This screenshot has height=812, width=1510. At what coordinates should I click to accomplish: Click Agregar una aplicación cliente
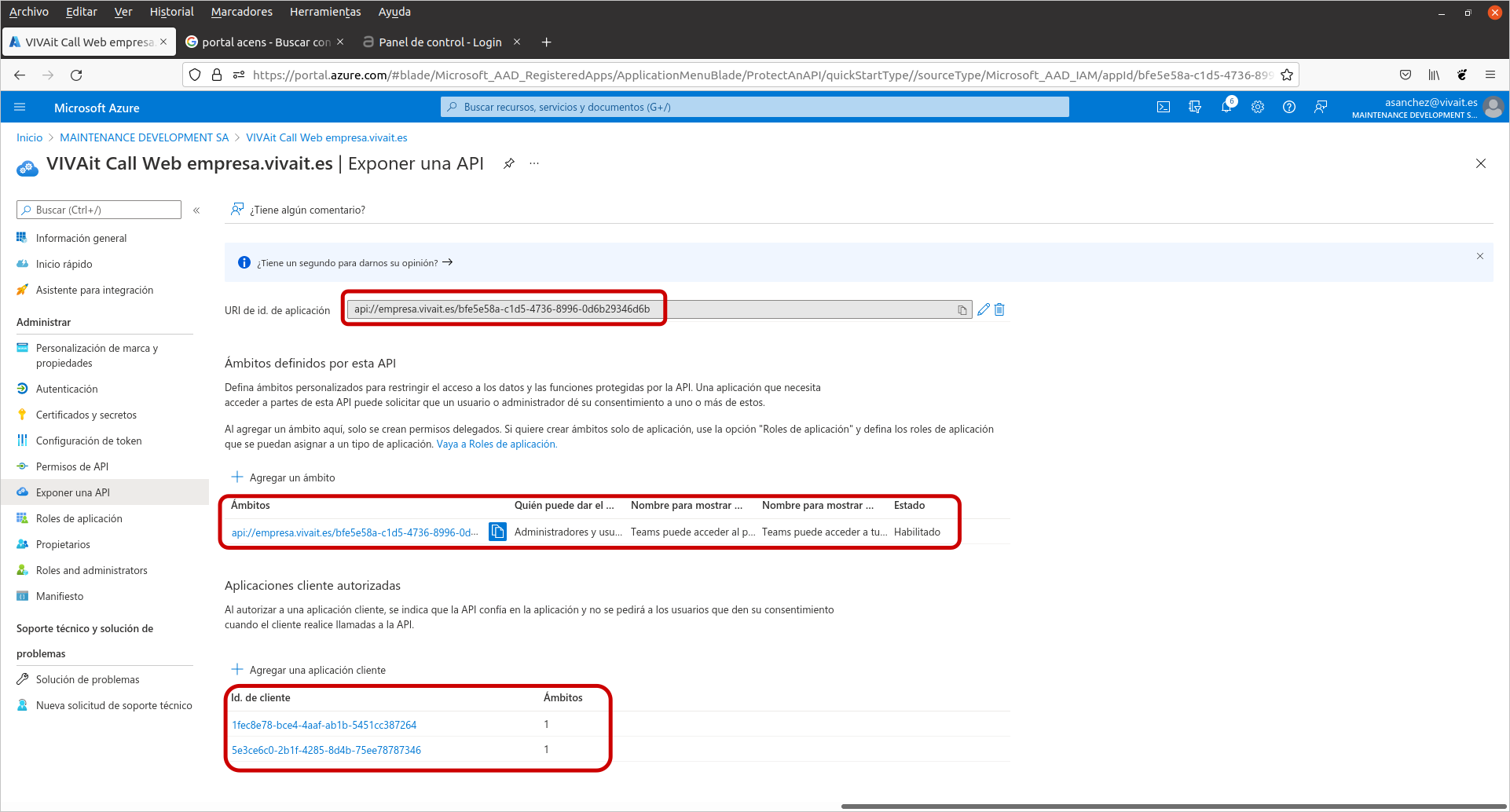(x=309, y=670)
